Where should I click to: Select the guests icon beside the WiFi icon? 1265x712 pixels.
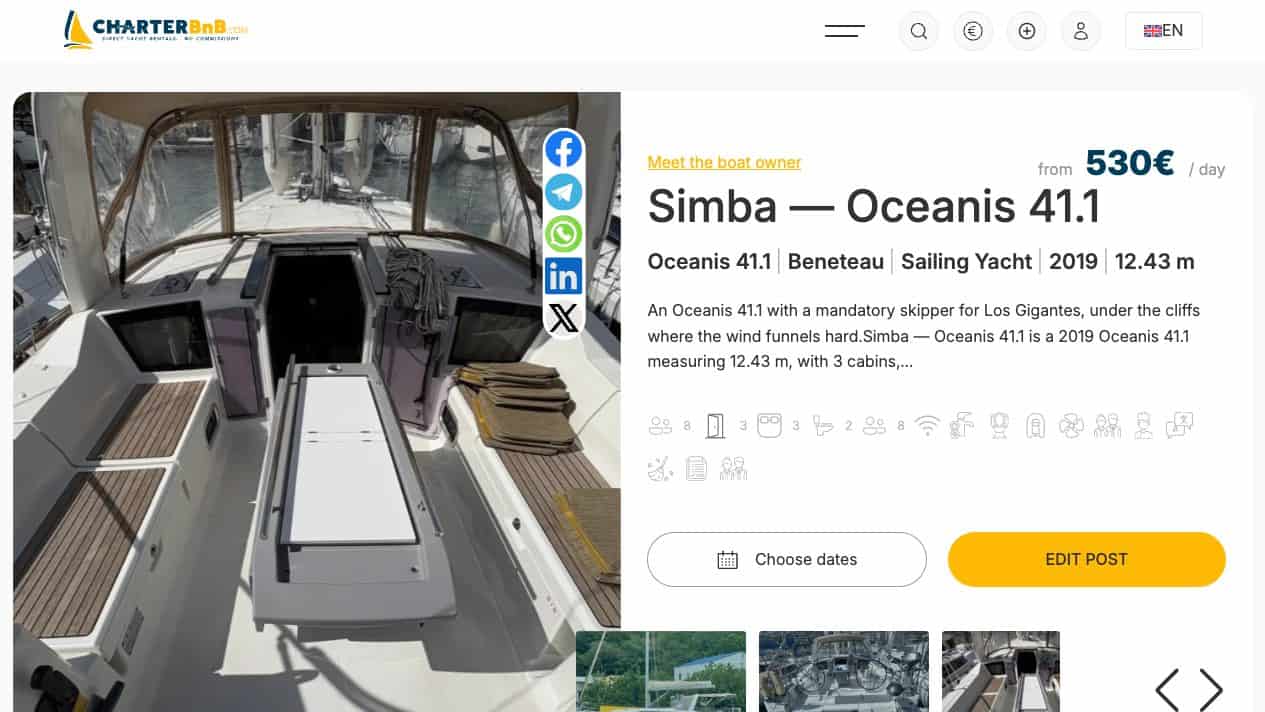tap(875, 426)
